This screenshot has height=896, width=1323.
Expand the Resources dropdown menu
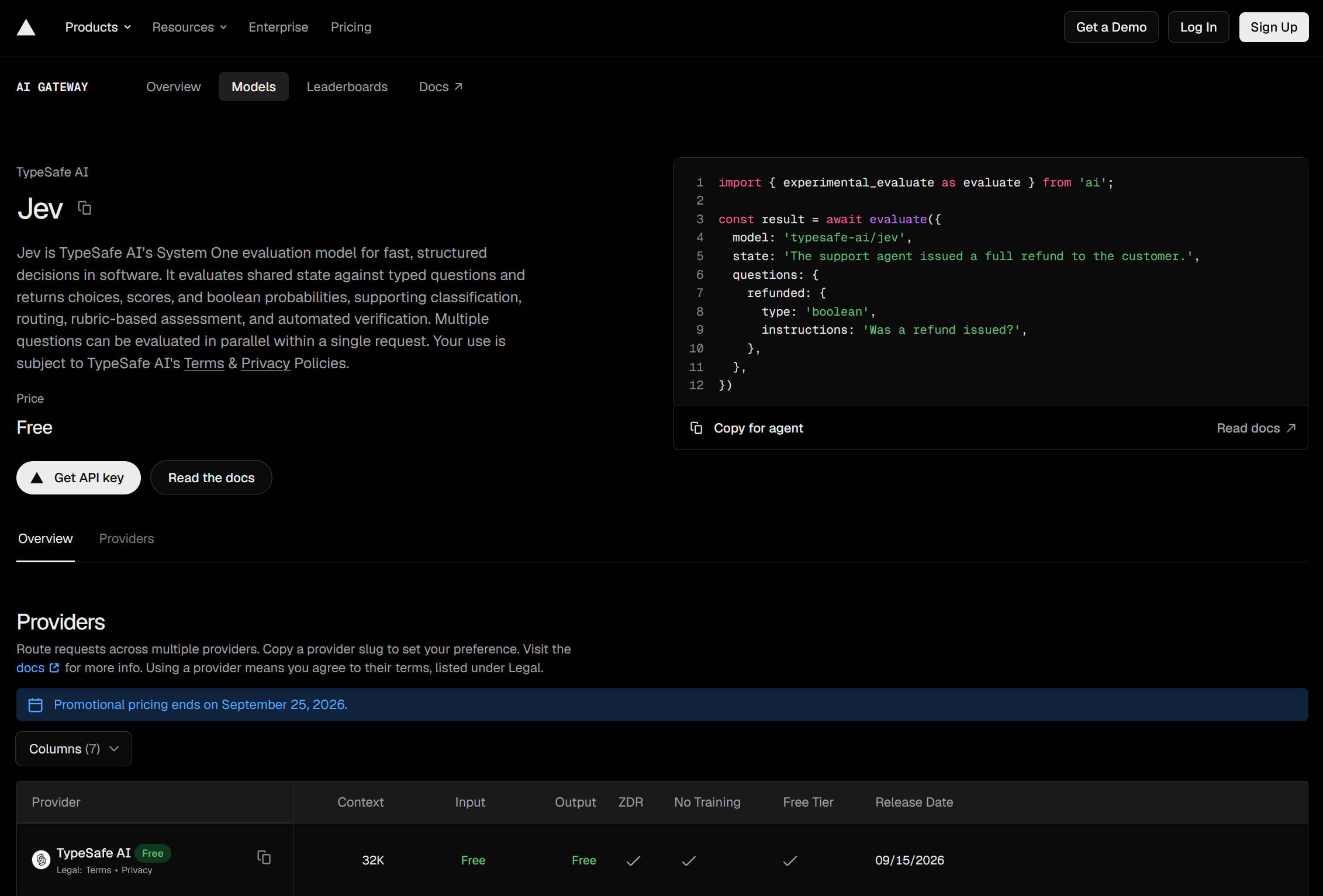pos(189,27)
